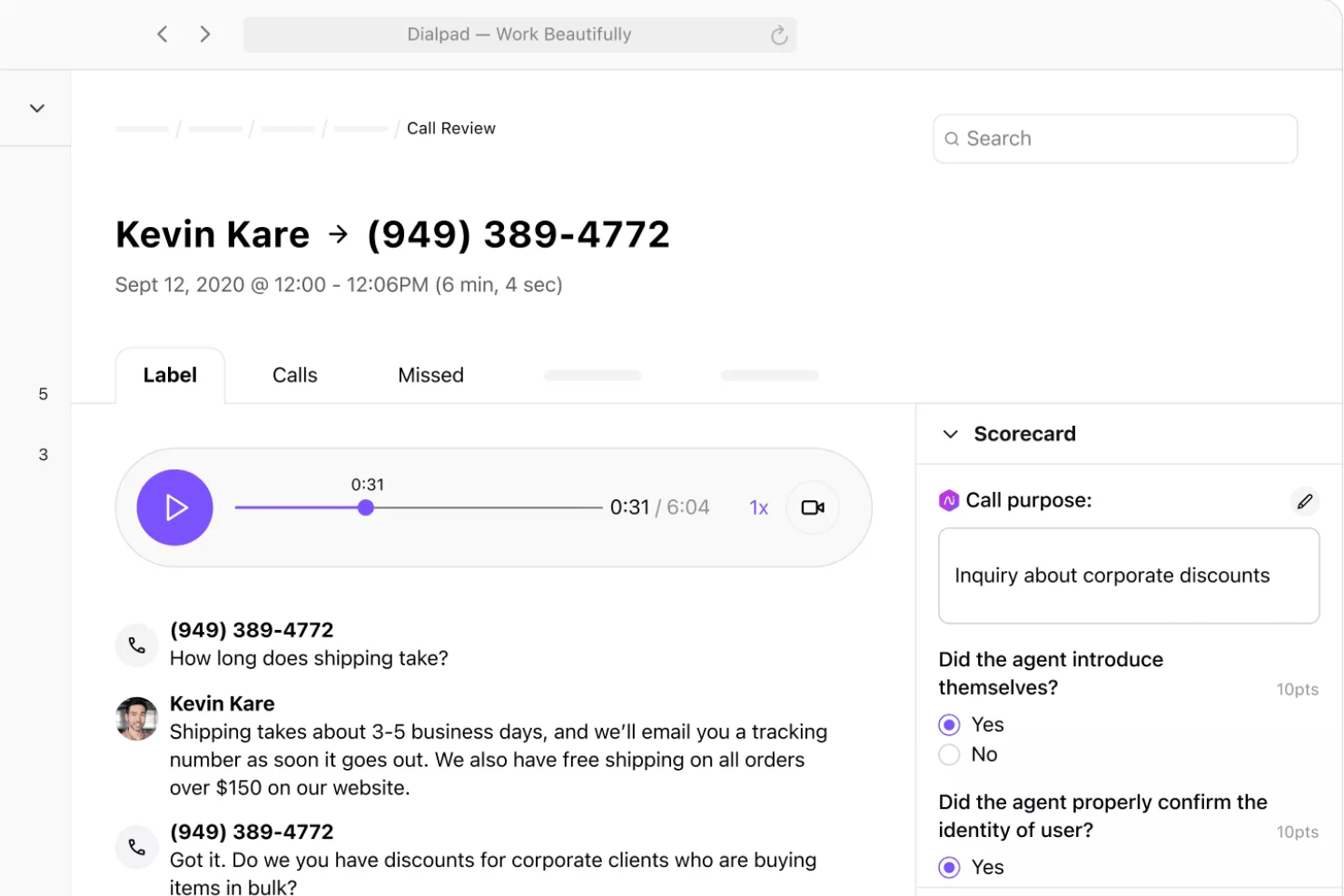Viewport: 1344px width, 896px height.
Task: Click the audio progress slider handle
Action: point(366,507)
